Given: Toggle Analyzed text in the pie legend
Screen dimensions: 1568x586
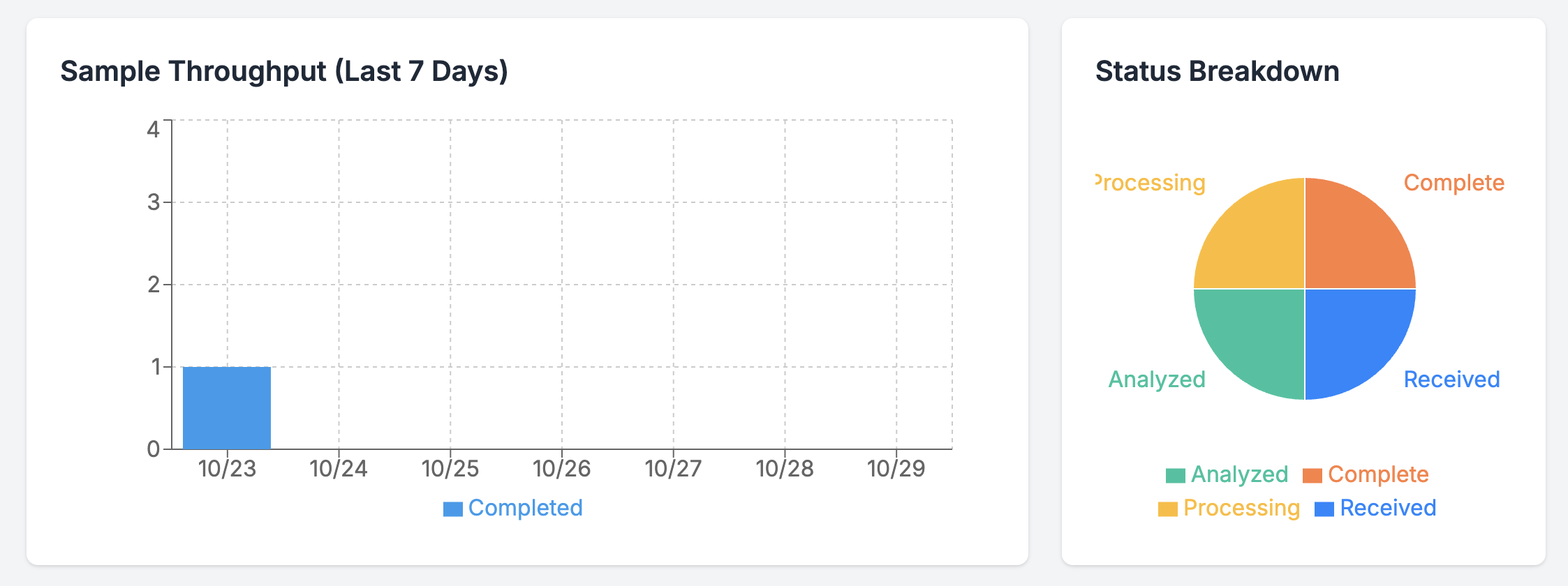Looking at the screenshot, I should [1239, 474].
